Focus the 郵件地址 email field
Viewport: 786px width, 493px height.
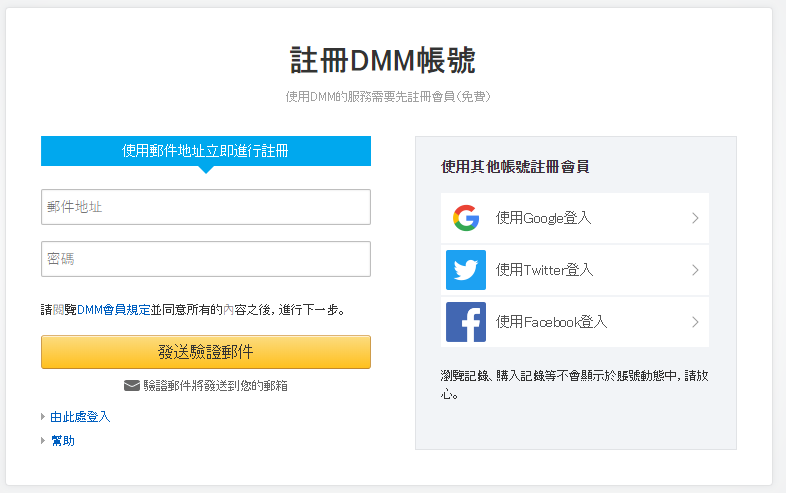pos(206,207)
